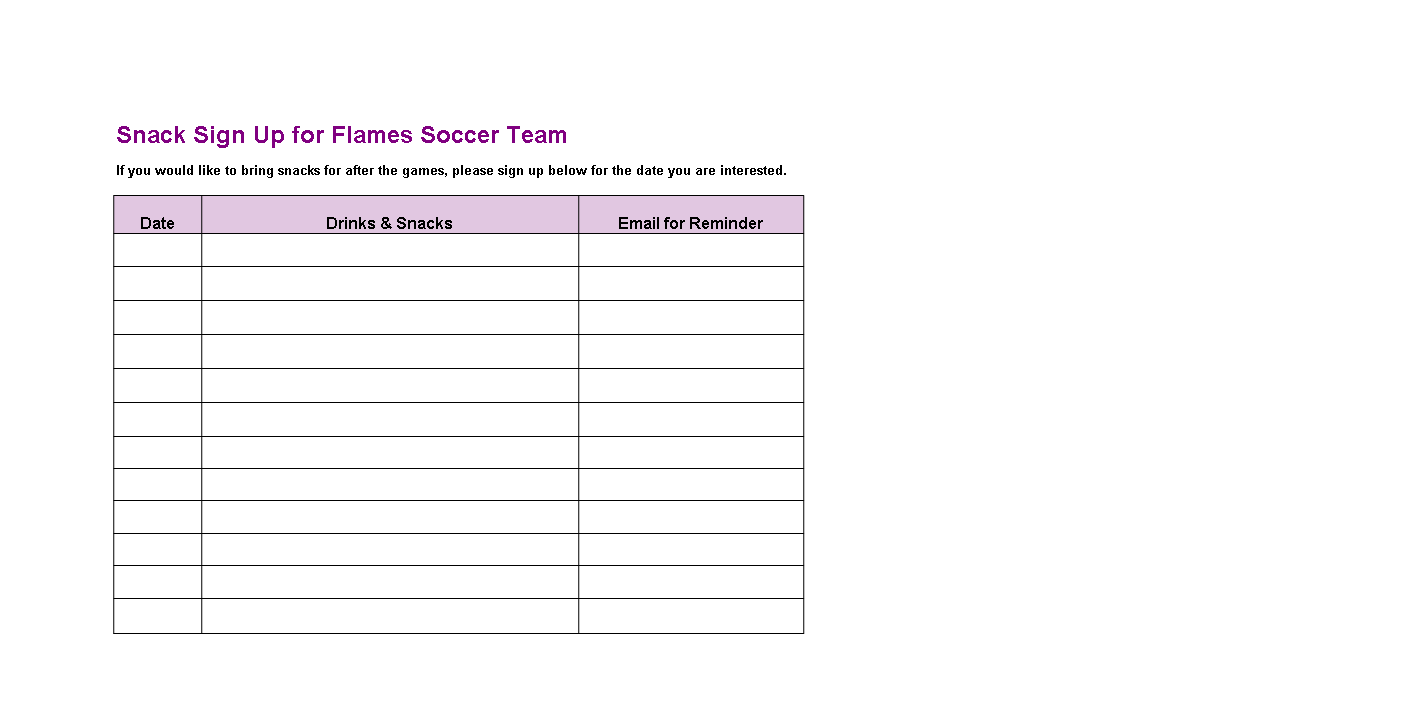
Task: Click the instruction sentence below the title
Action: 451,171
